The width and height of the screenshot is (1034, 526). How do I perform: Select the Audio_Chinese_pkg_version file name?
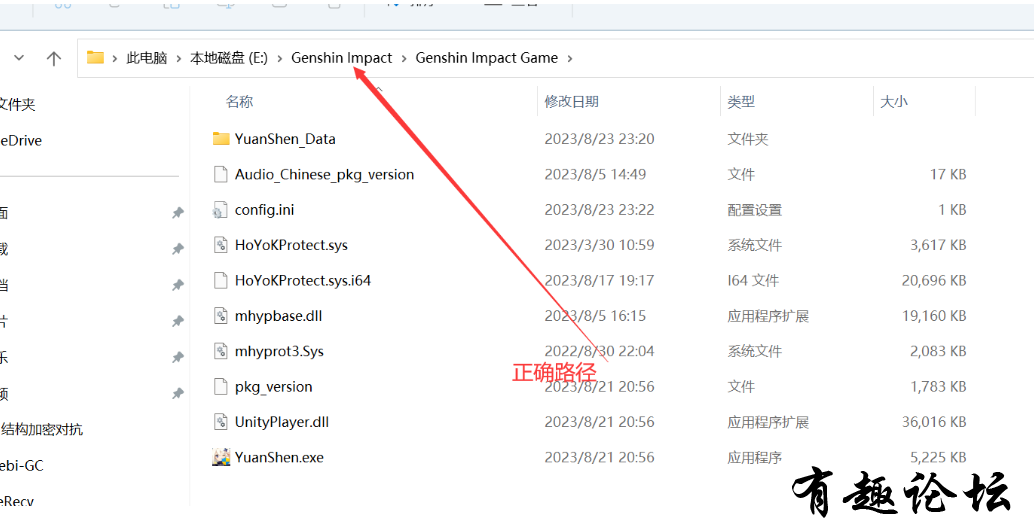[x=324, y=175]
